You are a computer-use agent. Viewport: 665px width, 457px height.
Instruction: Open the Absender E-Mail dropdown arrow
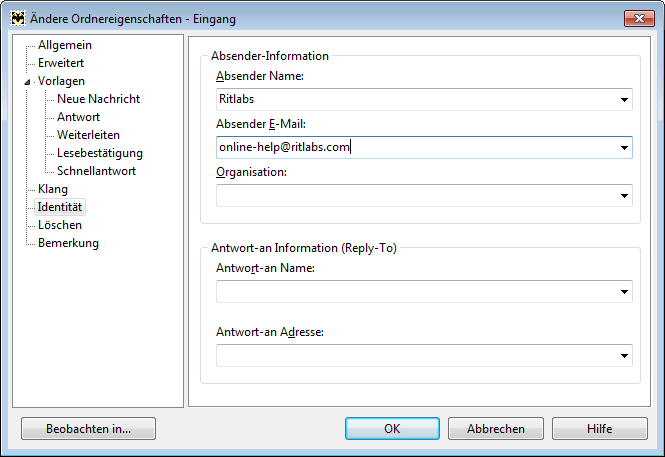pyautogui.click(x=624, y=148)
